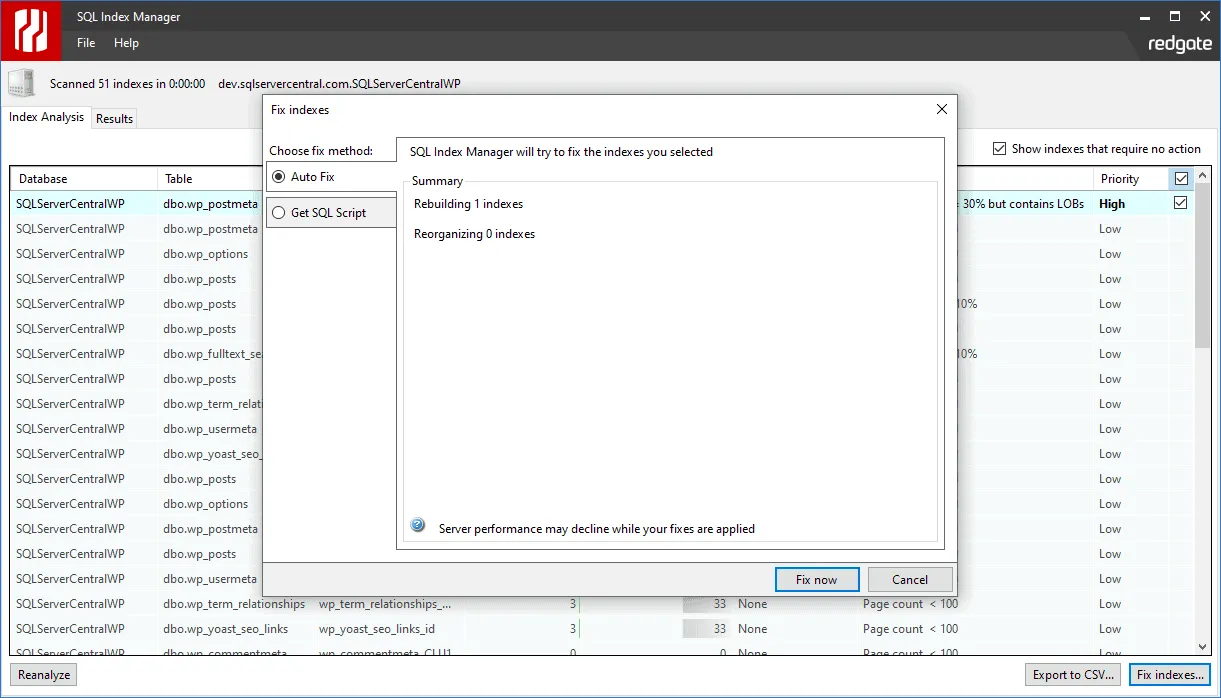Click "Server performance may decline" warning text
Screen dimensions: 1221x698
(597, 528)
